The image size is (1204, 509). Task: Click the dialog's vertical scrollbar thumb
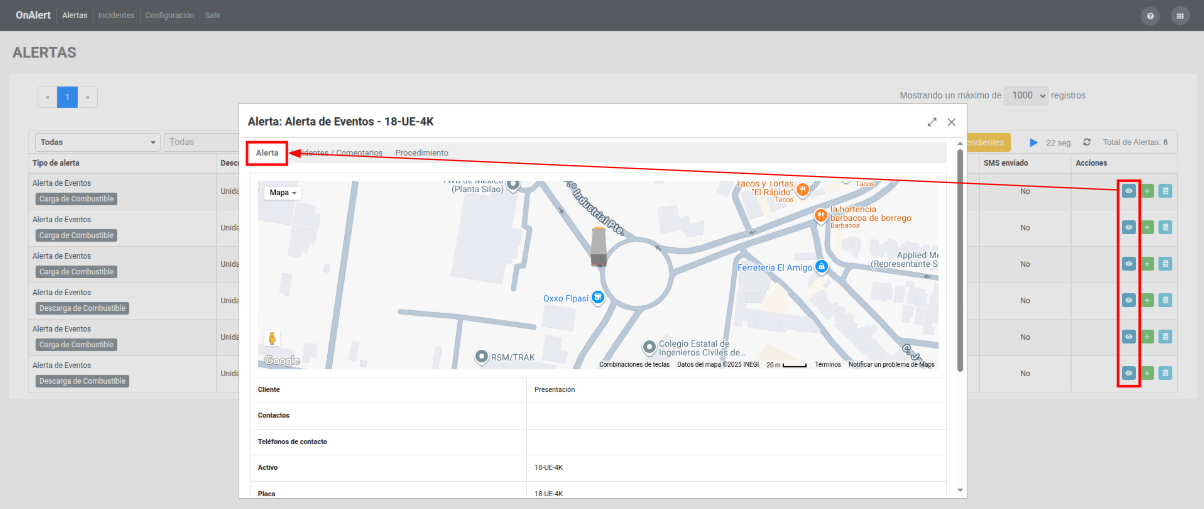pyautogui.click(x=960, y=262)
